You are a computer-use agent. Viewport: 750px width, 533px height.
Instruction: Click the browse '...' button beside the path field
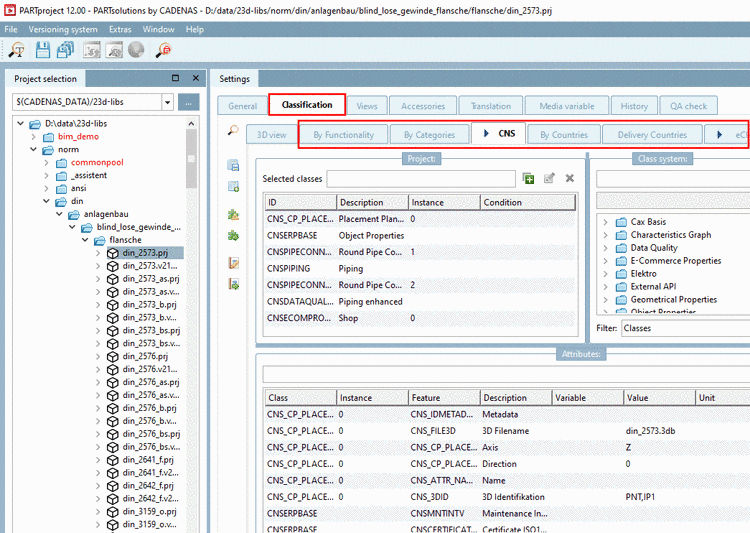coord(188,102)
